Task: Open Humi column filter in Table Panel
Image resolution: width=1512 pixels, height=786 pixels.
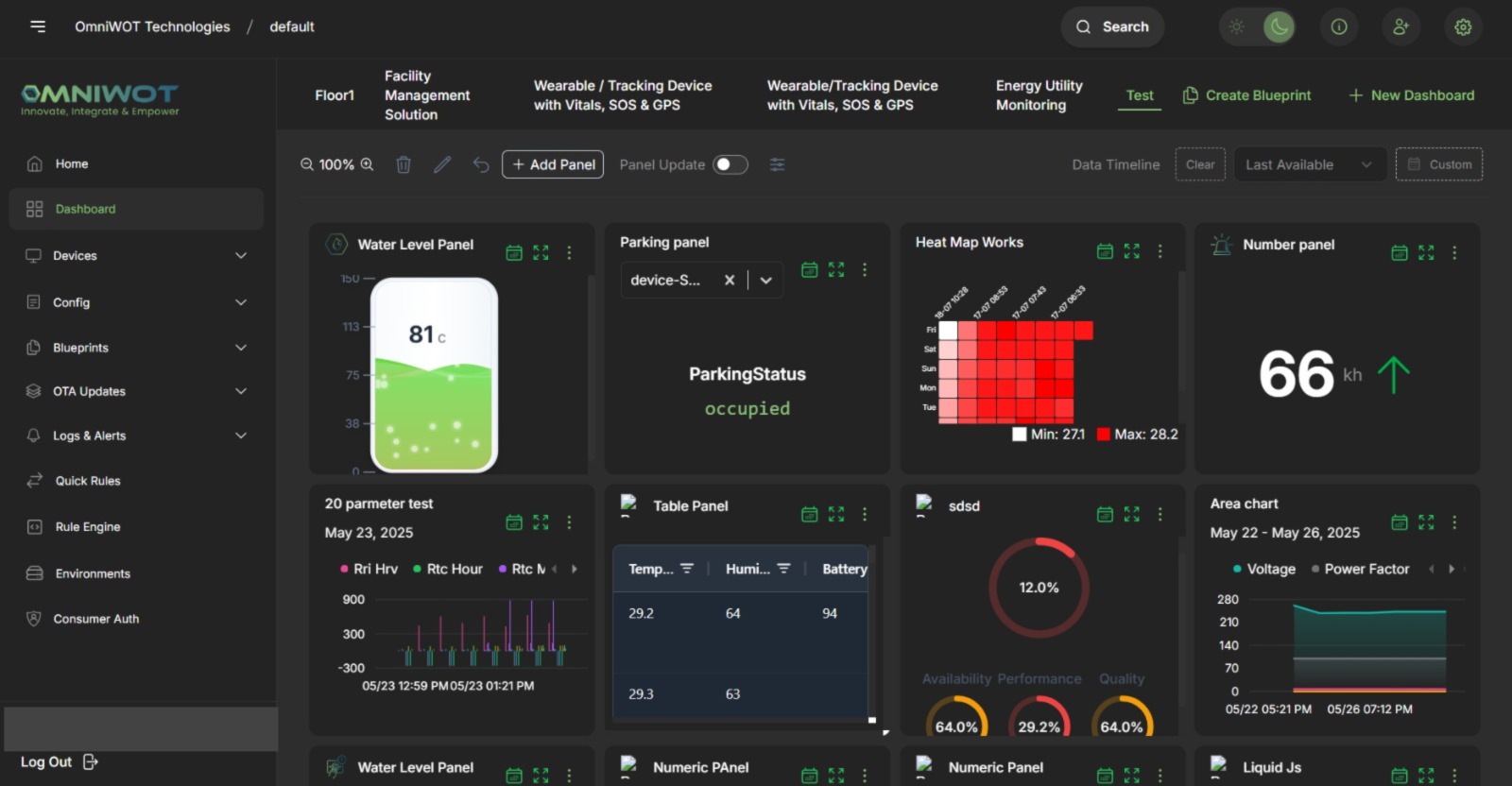Action: (783, 569)
